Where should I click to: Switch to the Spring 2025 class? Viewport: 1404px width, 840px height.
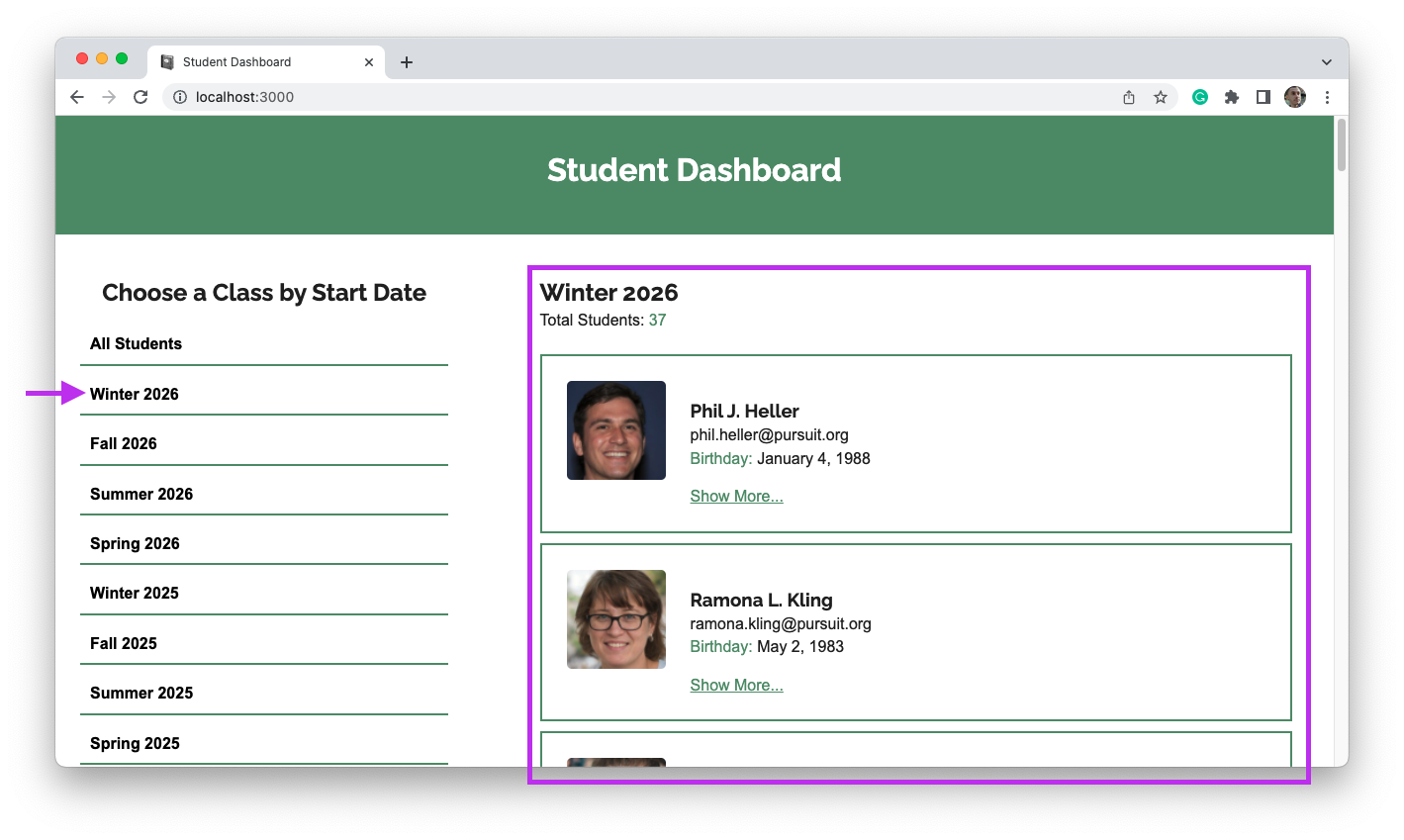[x=264, y=743]
